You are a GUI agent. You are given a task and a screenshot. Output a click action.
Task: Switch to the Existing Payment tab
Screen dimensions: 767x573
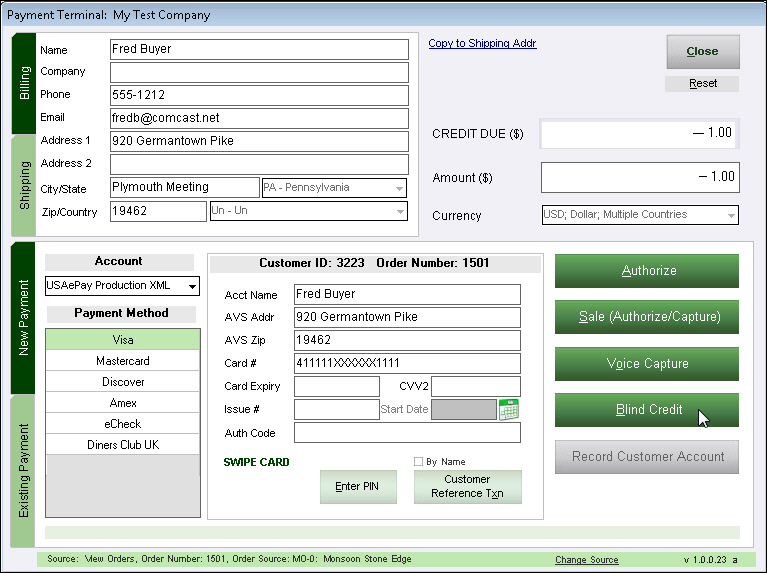coord(24,470)
